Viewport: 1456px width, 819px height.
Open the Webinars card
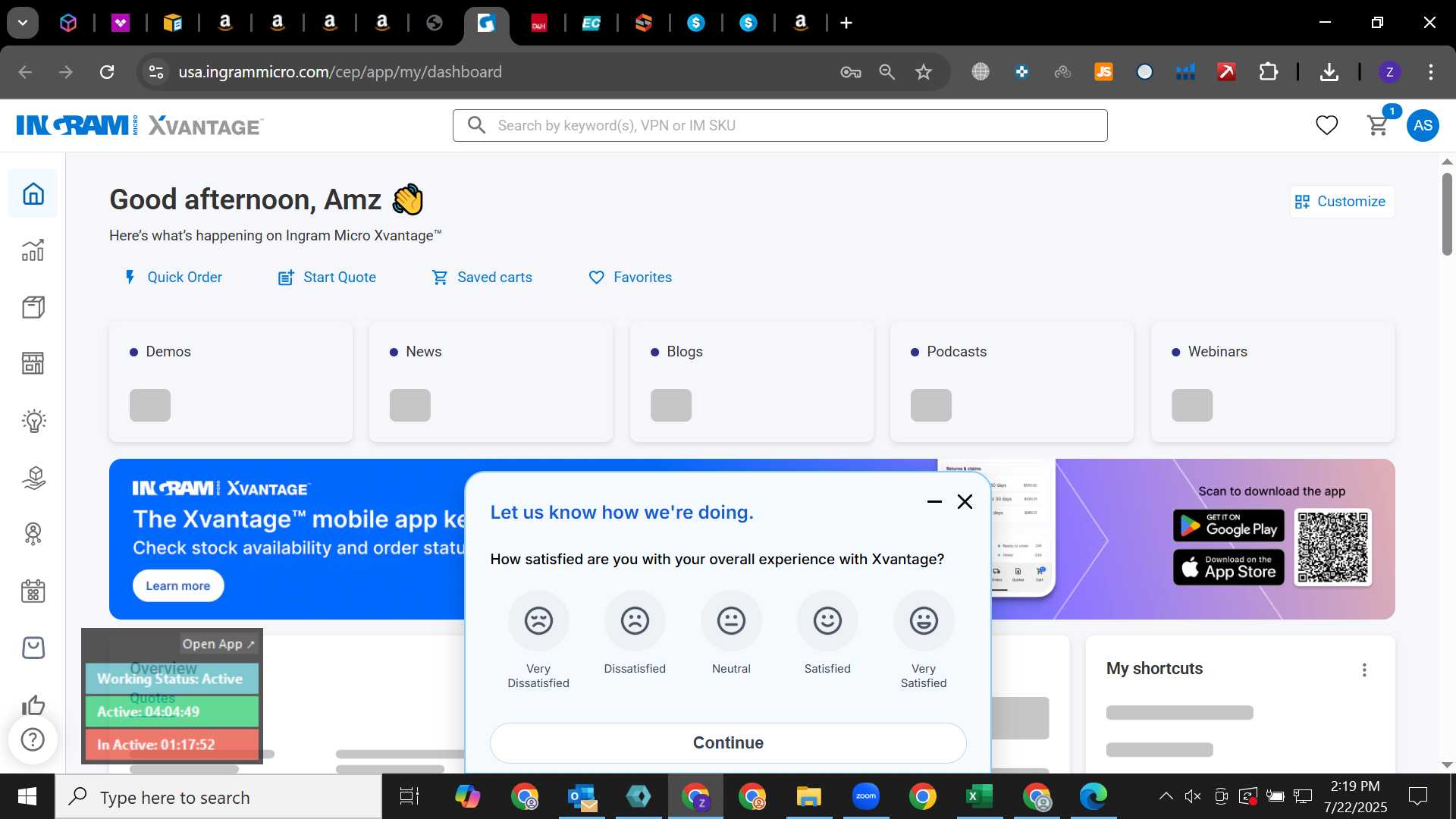1272,382
